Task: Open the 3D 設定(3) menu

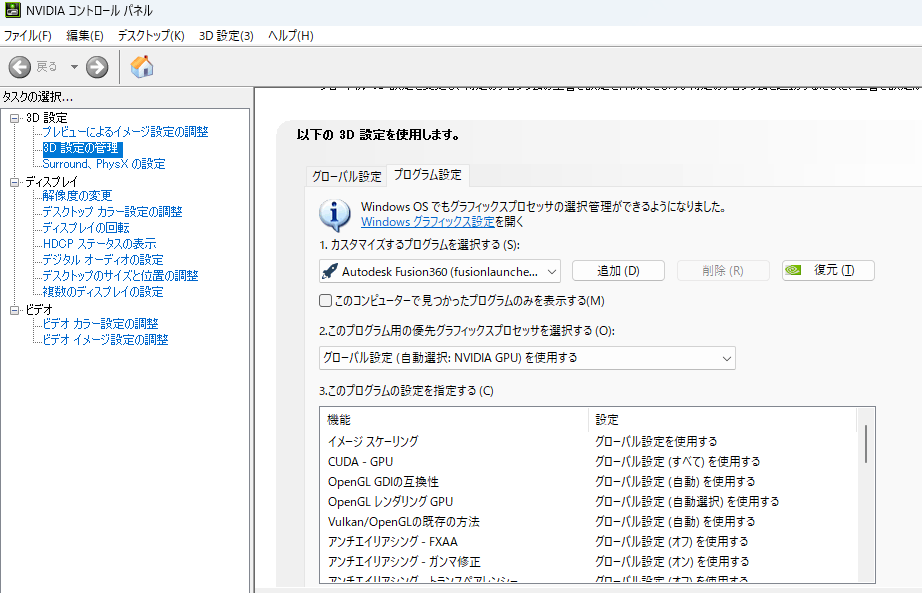Action: coord(226,36)
